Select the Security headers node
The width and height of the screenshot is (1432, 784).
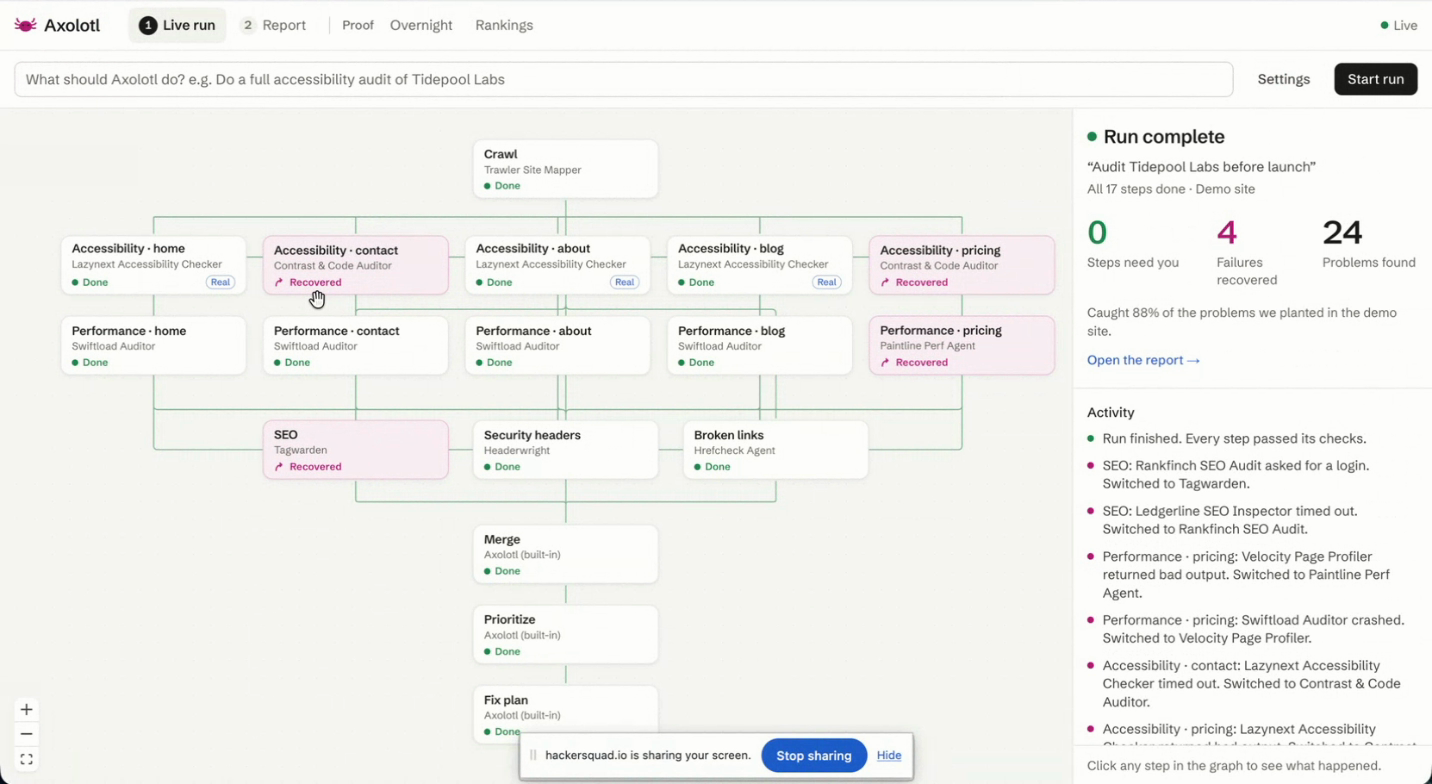point(566,450)
